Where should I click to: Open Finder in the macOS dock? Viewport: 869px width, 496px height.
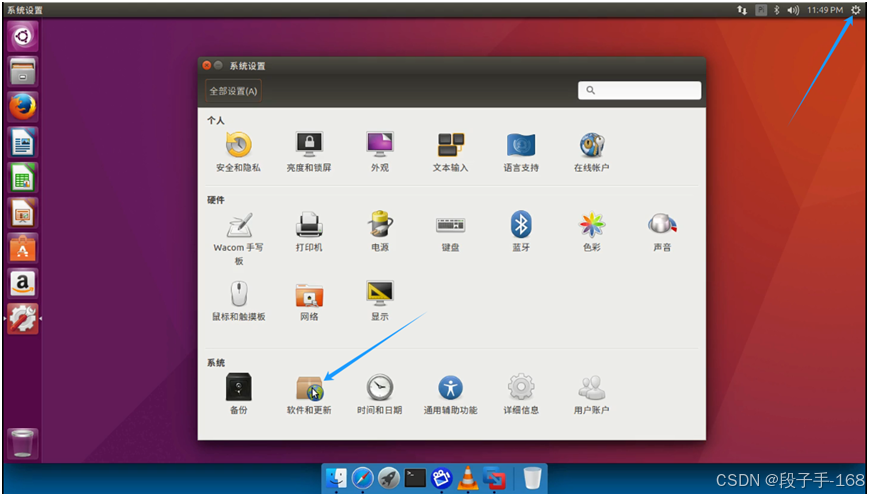(x=336, y=478)
